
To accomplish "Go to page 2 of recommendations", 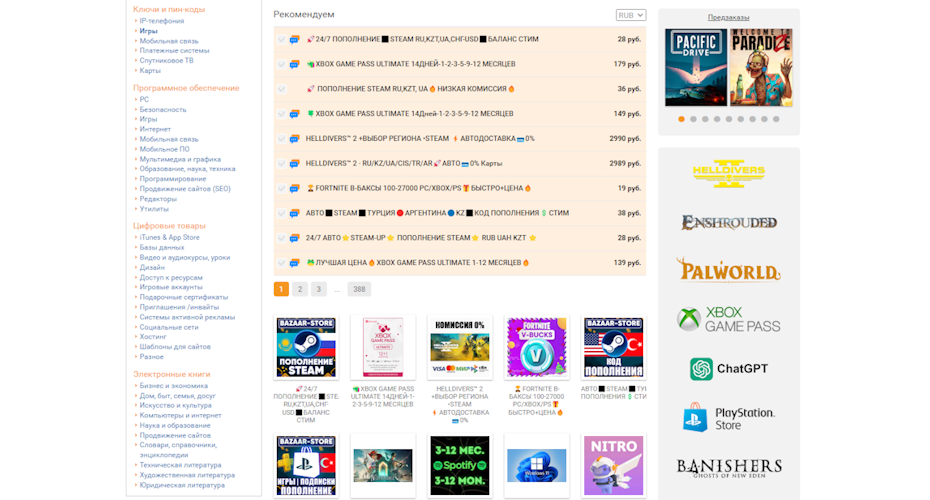I will pos(300,289).
